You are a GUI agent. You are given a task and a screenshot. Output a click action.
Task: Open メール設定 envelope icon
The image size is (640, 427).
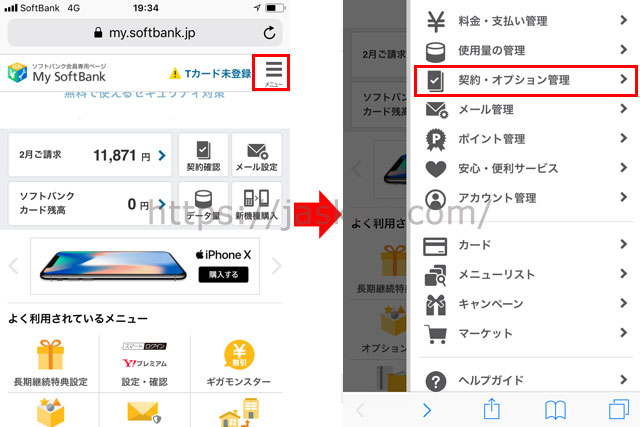(256, 155)
